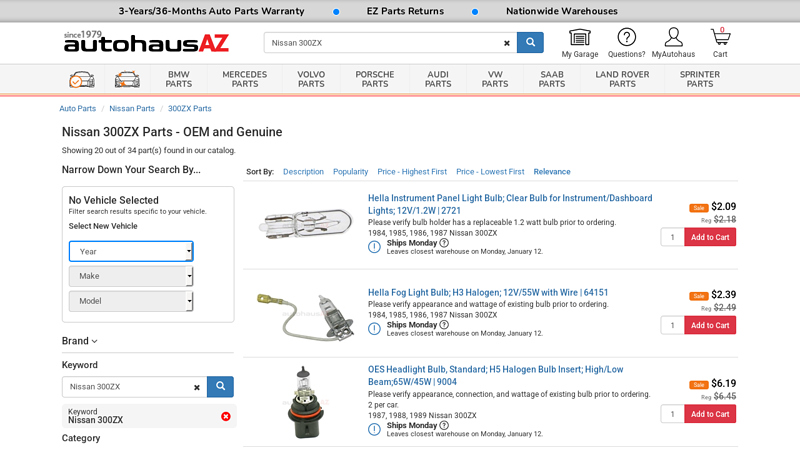
Task: Open the My Garage icon
Action: coord(580,43)
